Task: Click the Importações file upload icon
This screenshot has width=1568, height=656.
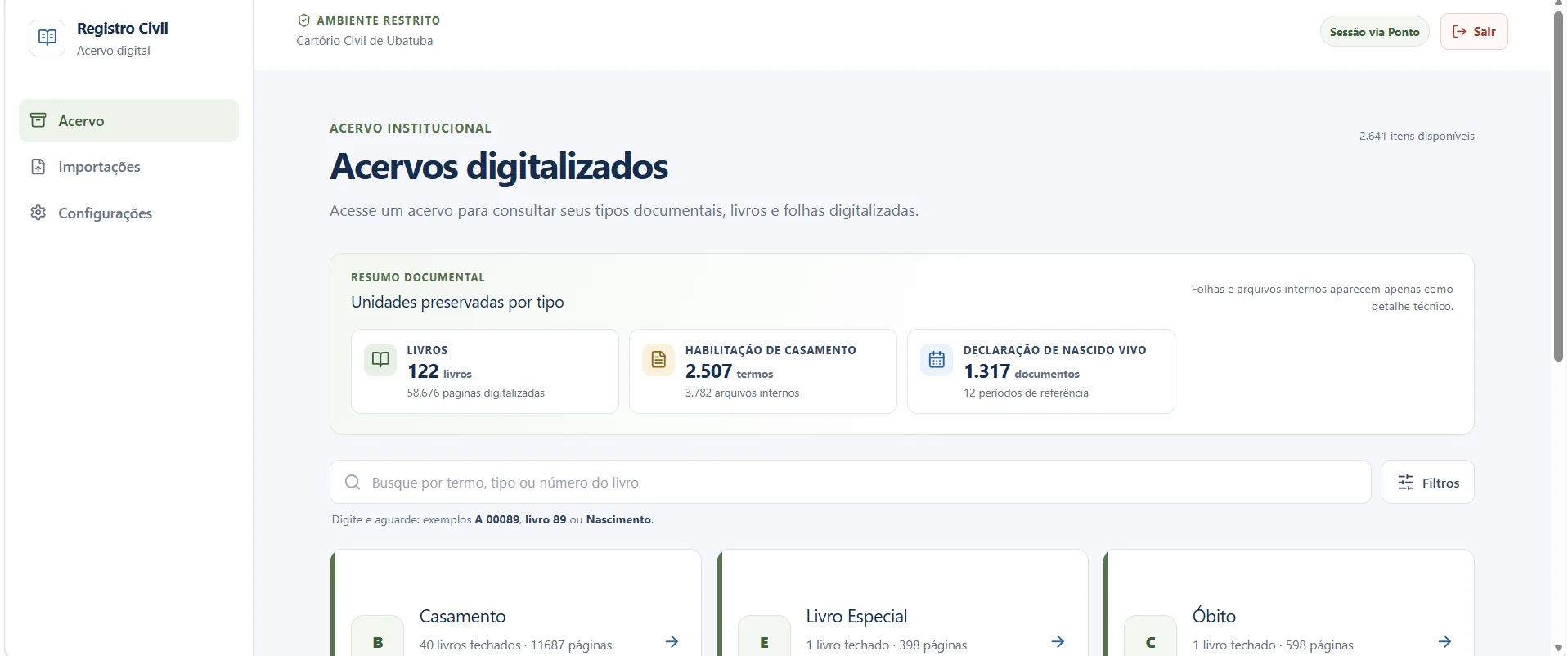Action: pyautogui.click(x=38, y=167)
